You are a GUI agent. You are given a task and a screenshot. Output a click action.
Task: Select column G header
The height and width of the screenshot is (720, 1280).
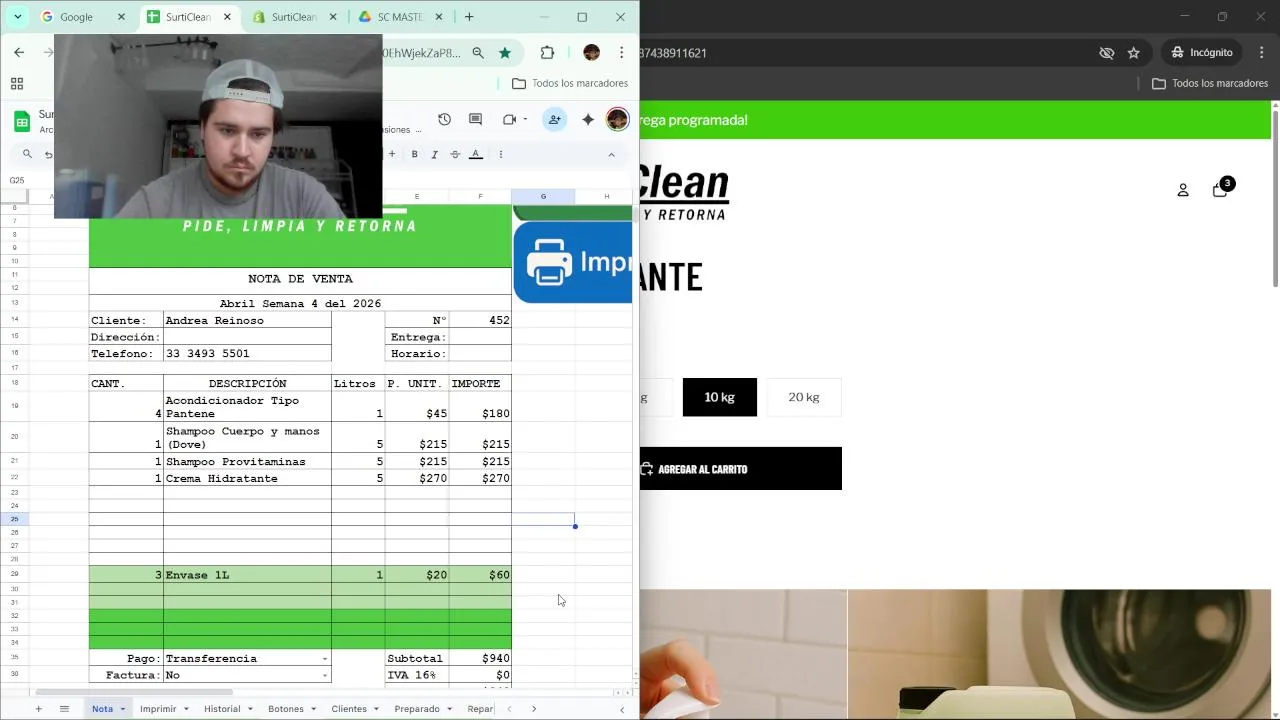(x=543, y=196)
